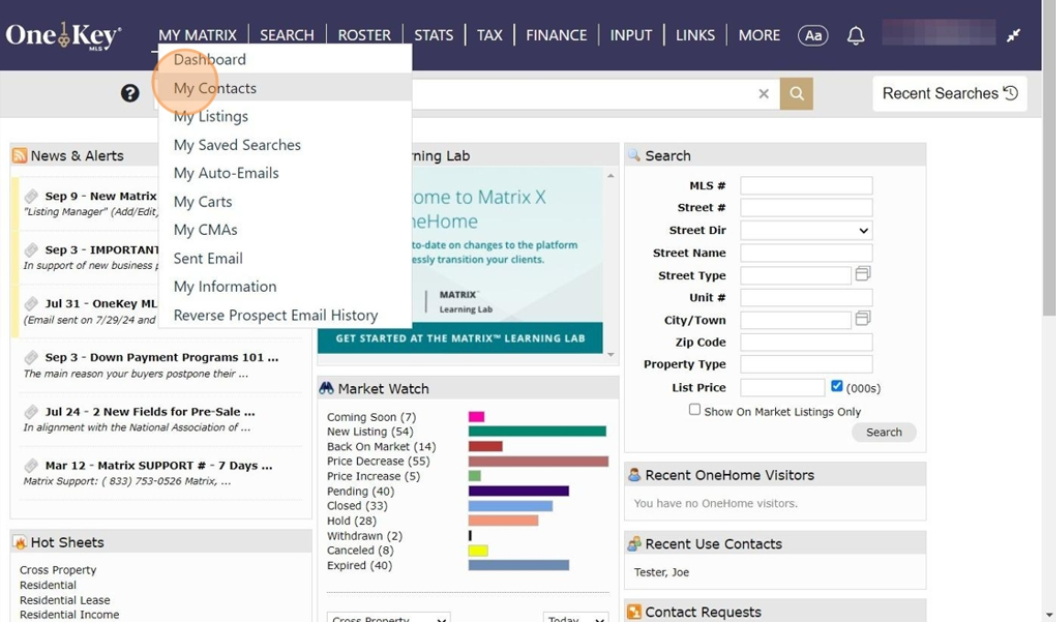This screenshot has height=622, width=1056.
Task: Open the Residential Lease hot sheet
Action: coord(65,600)
